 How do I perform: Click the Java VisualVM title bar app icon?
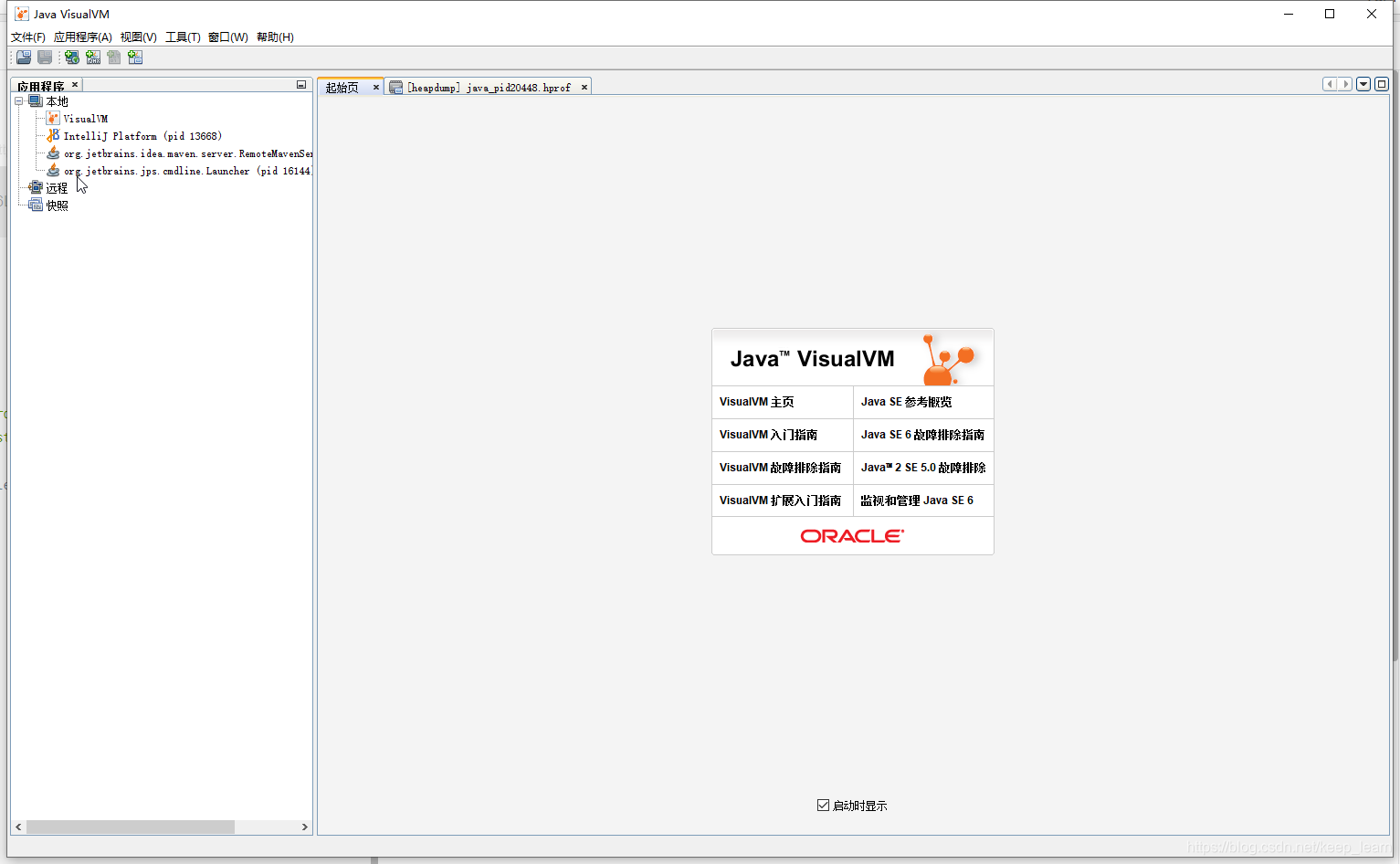(x=22, y=14)
